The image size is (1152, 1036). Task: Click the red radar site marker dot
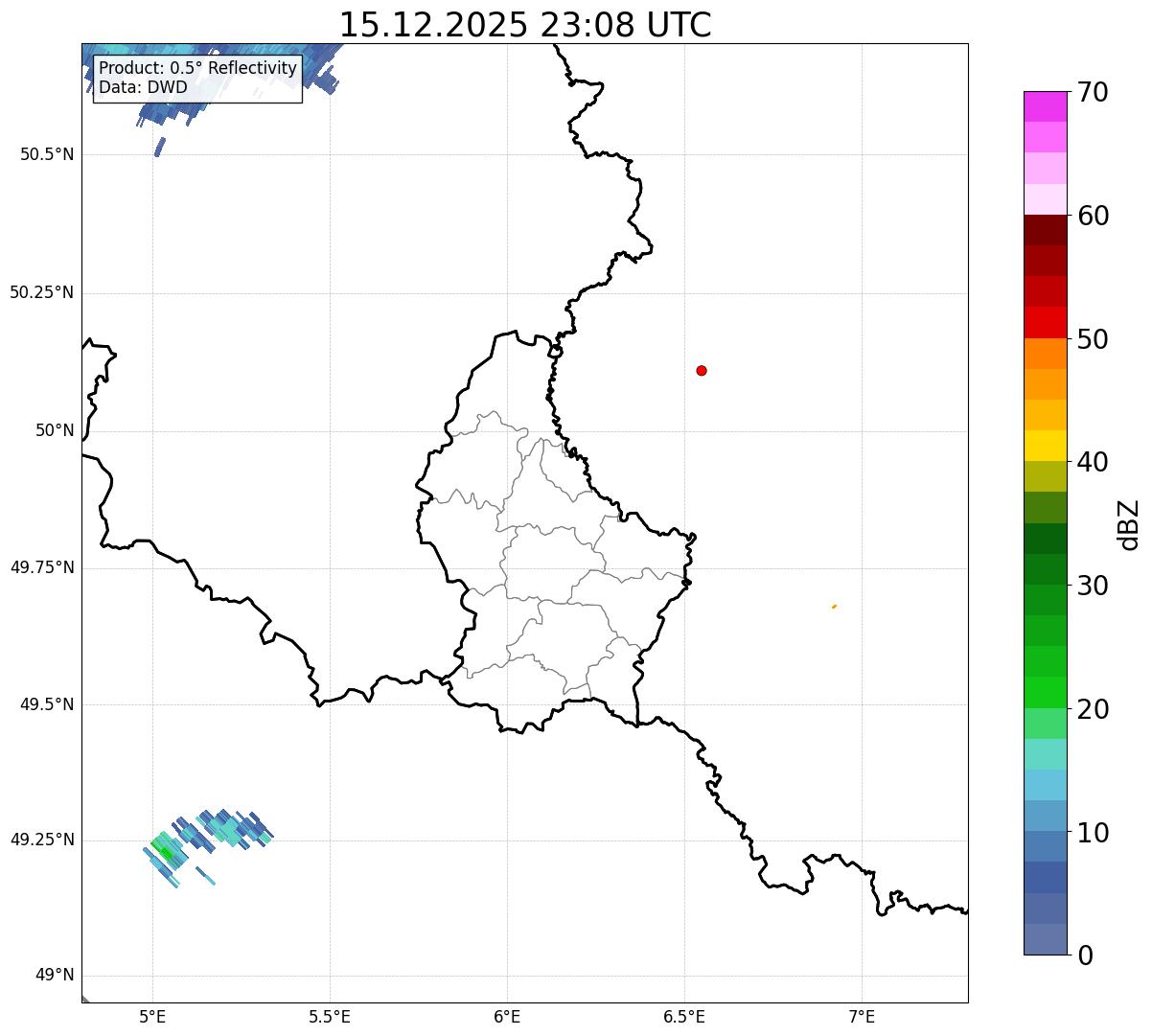tap(702, 370)
